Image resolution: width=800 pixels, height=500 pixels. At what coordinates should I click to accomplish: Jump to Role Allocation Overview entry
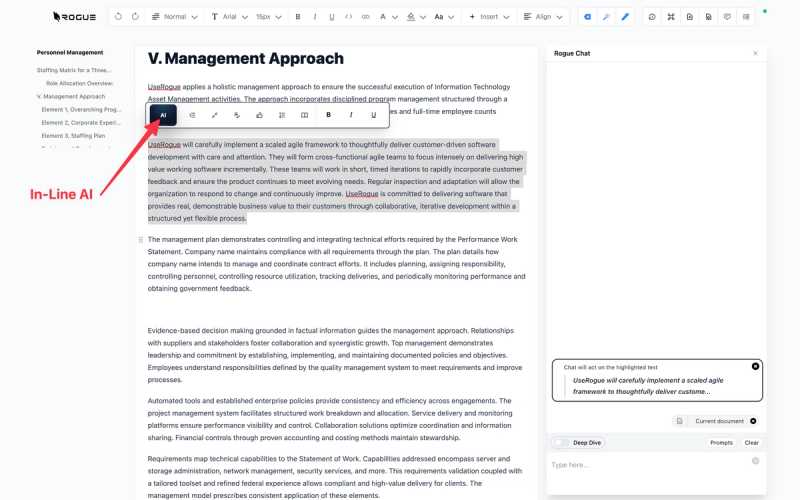point(80,83)
